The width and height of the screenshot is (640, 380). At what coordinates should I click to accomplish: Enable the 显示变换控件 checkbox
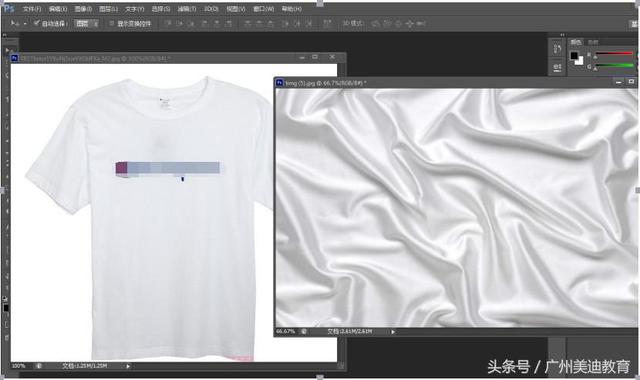(x=112, y=24)
